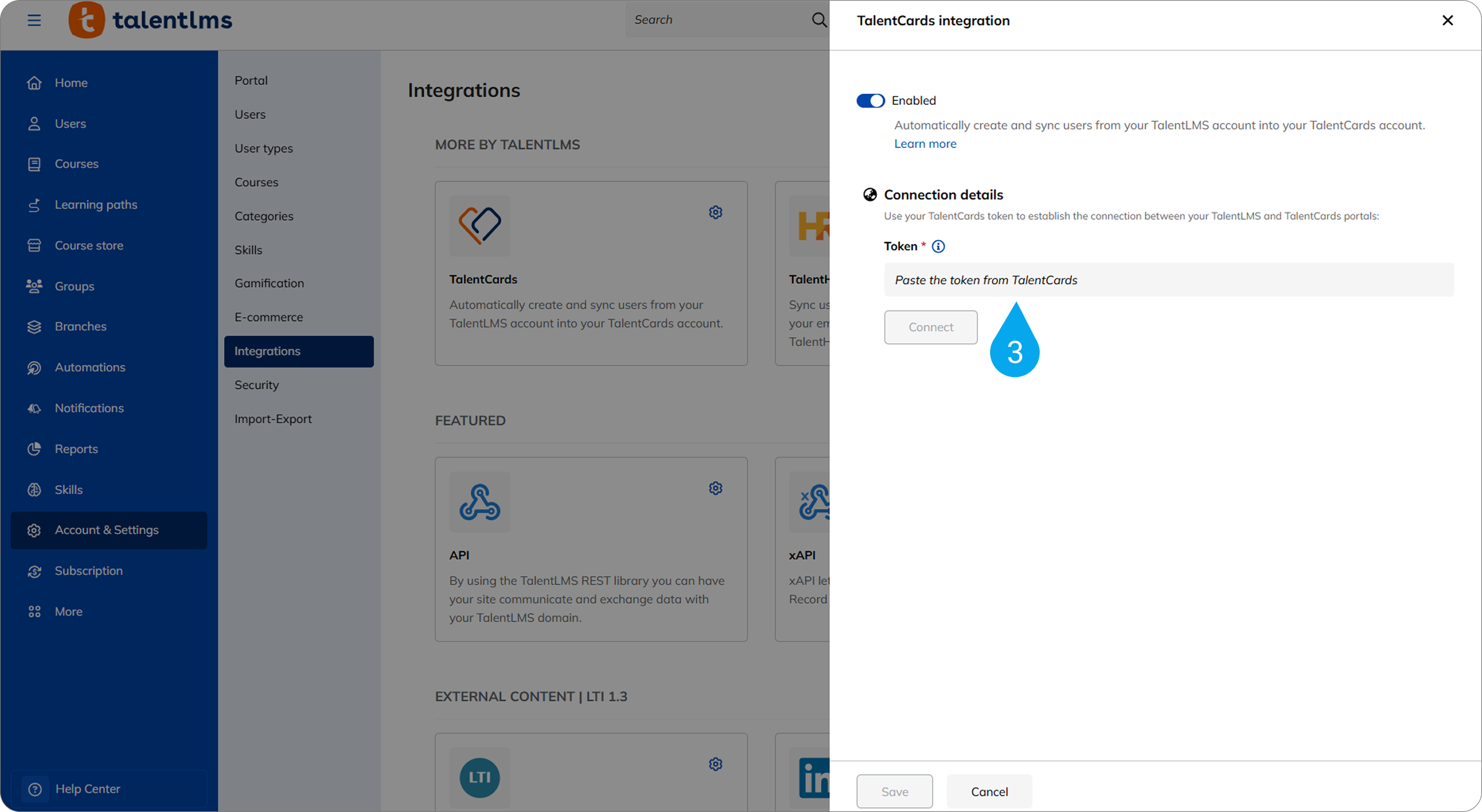Click the Subscription refresh icon
Image resolution: width=1482 pixels, height=812 pixels.
pos(34,571)
